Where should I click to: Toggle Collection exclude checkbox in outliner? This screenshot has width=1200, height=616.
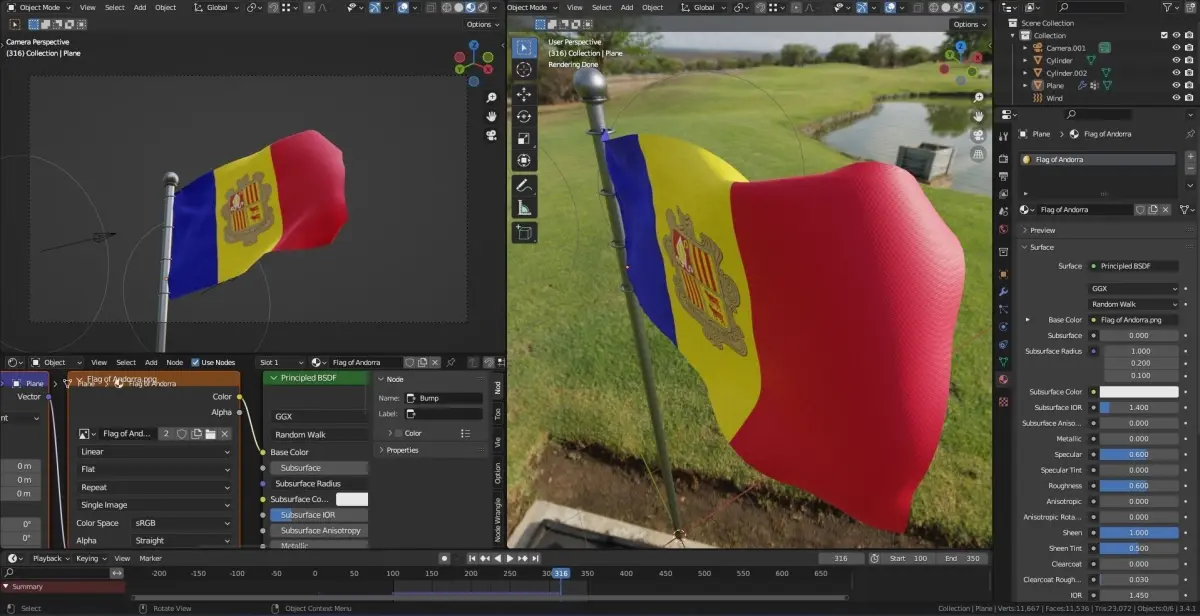tap(1164, 35)
